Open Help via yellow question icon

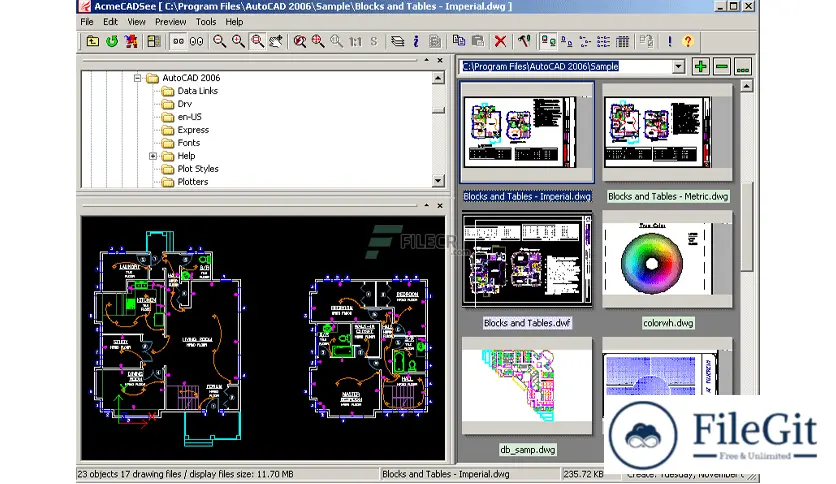click(x=688, y=41)
